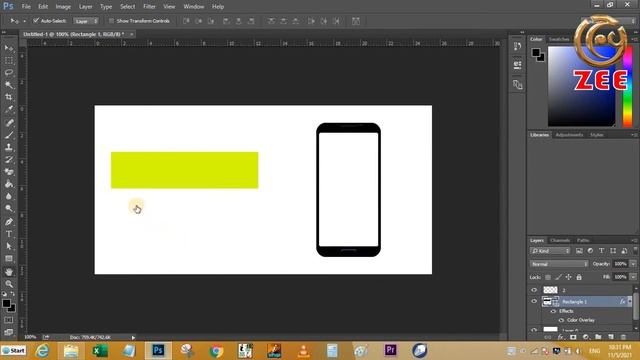Toggle Effects visibility eye

coord(553,311)
